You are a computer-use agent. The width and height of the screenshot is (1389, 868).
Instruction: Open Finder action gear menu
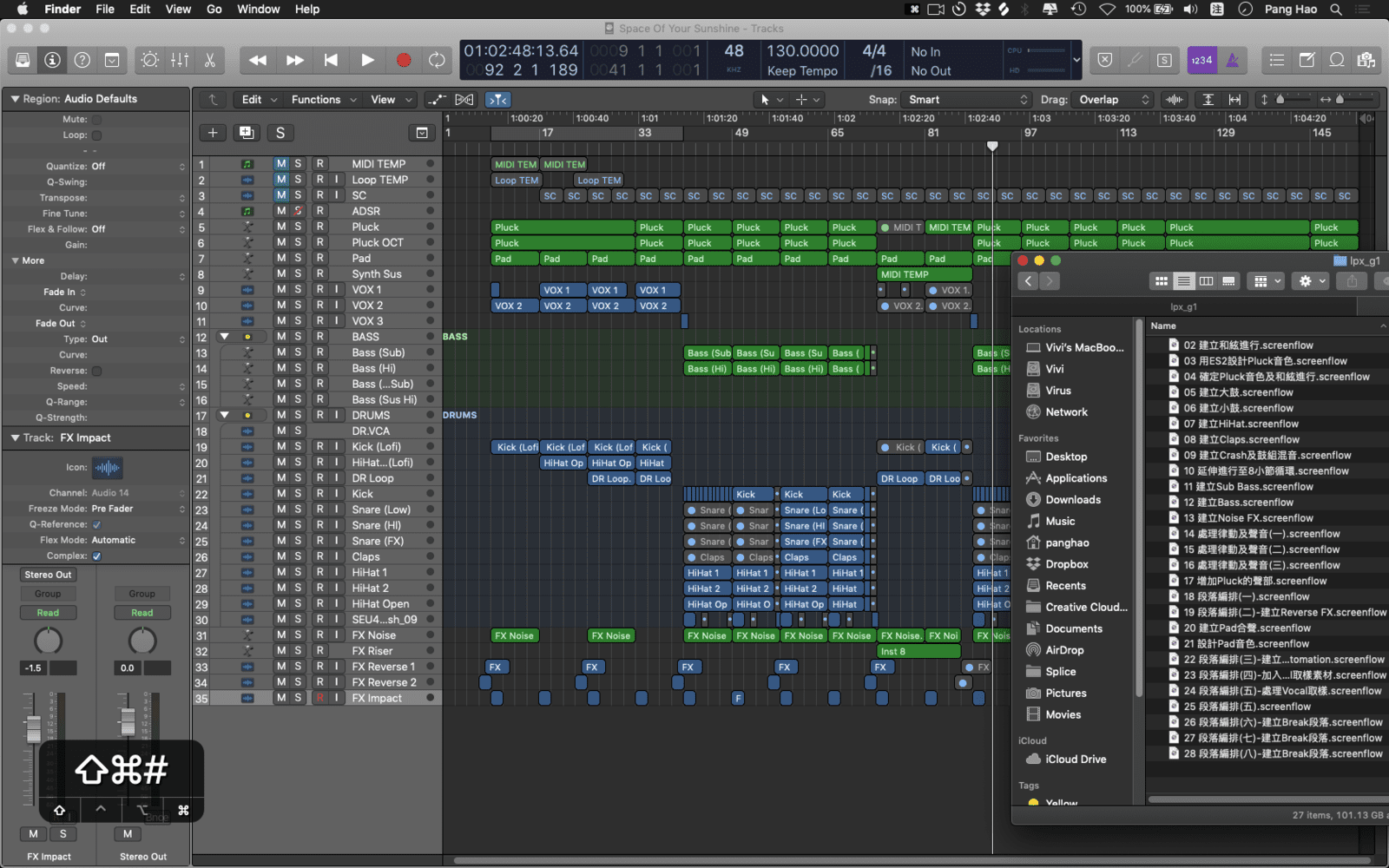coord(1310,281)
